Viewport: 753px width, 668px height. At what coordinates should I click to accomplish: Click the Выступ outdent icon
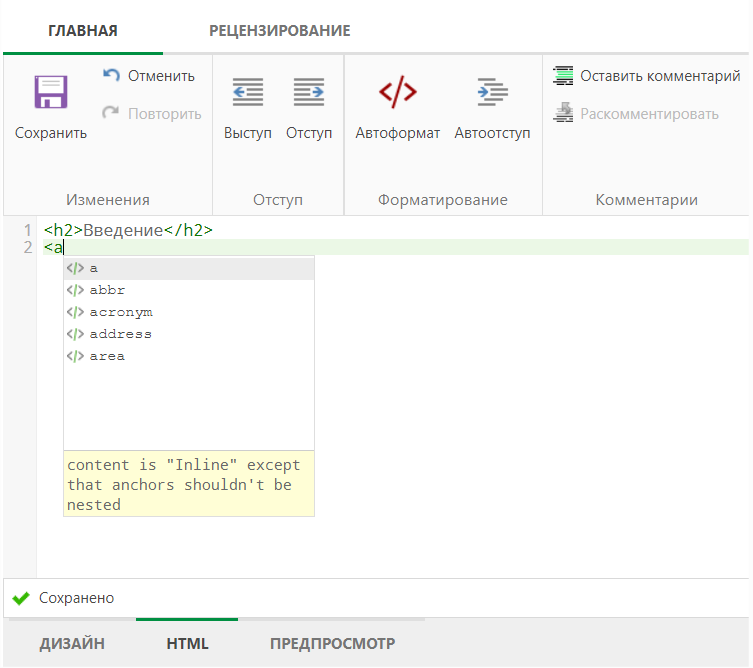tap(248, 92)
